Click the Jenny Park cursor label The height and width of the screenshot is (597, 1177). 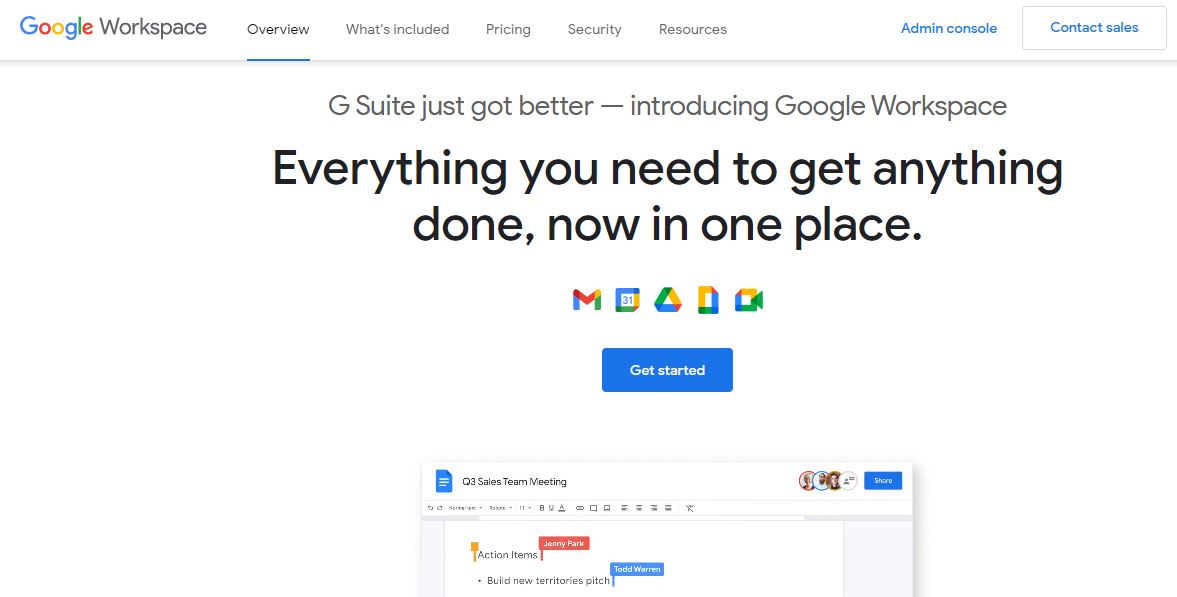(564, 543)
